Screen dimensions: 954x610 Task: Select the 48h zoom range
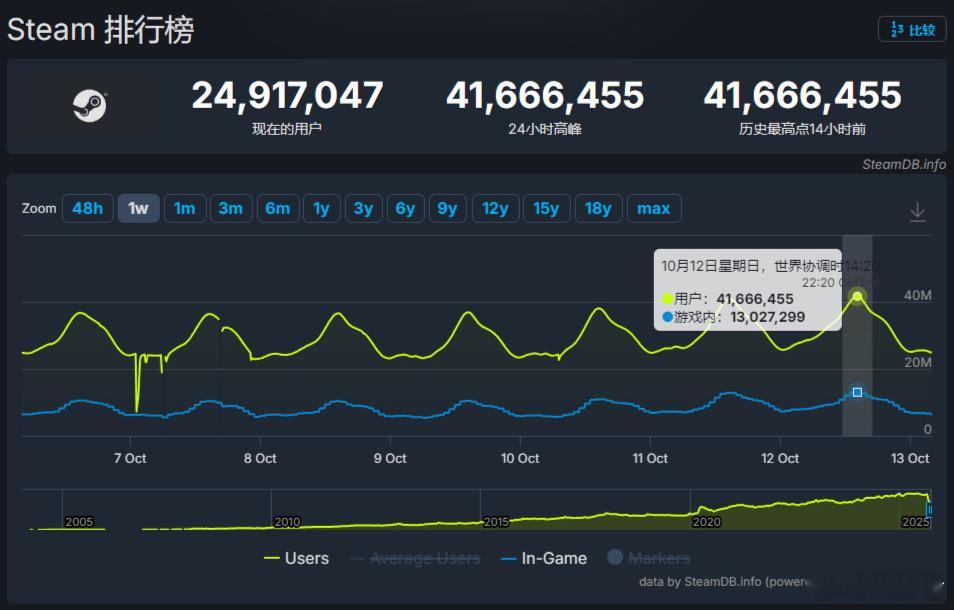[x=88, y=209]
